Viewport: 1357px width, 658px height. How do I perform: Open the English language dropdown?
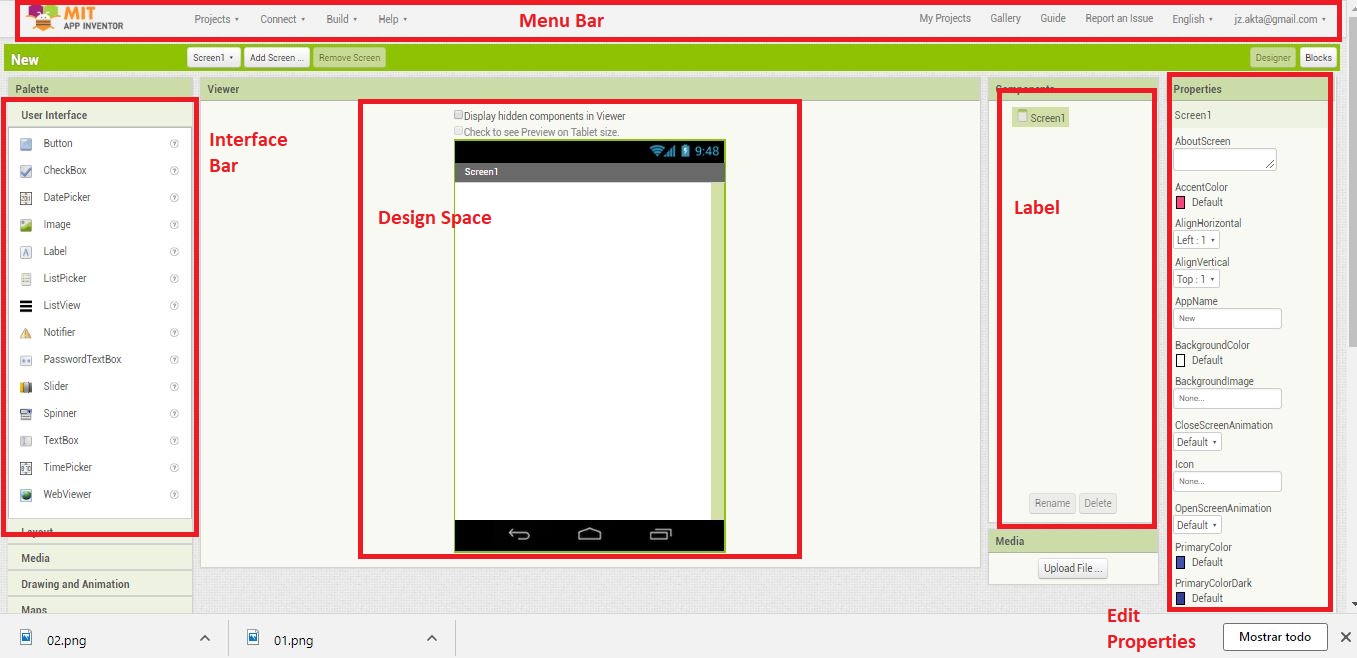[x=1193, y=19]
